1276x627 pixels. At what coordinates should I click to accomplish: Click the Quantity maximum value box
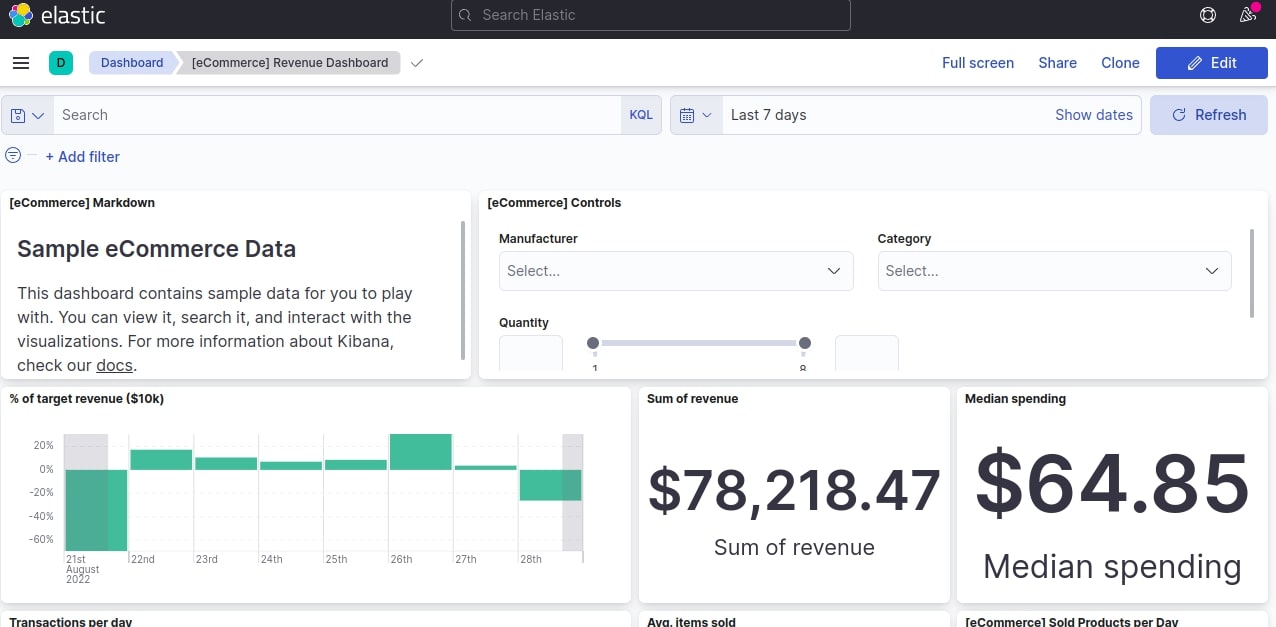(x=867, y=355)
